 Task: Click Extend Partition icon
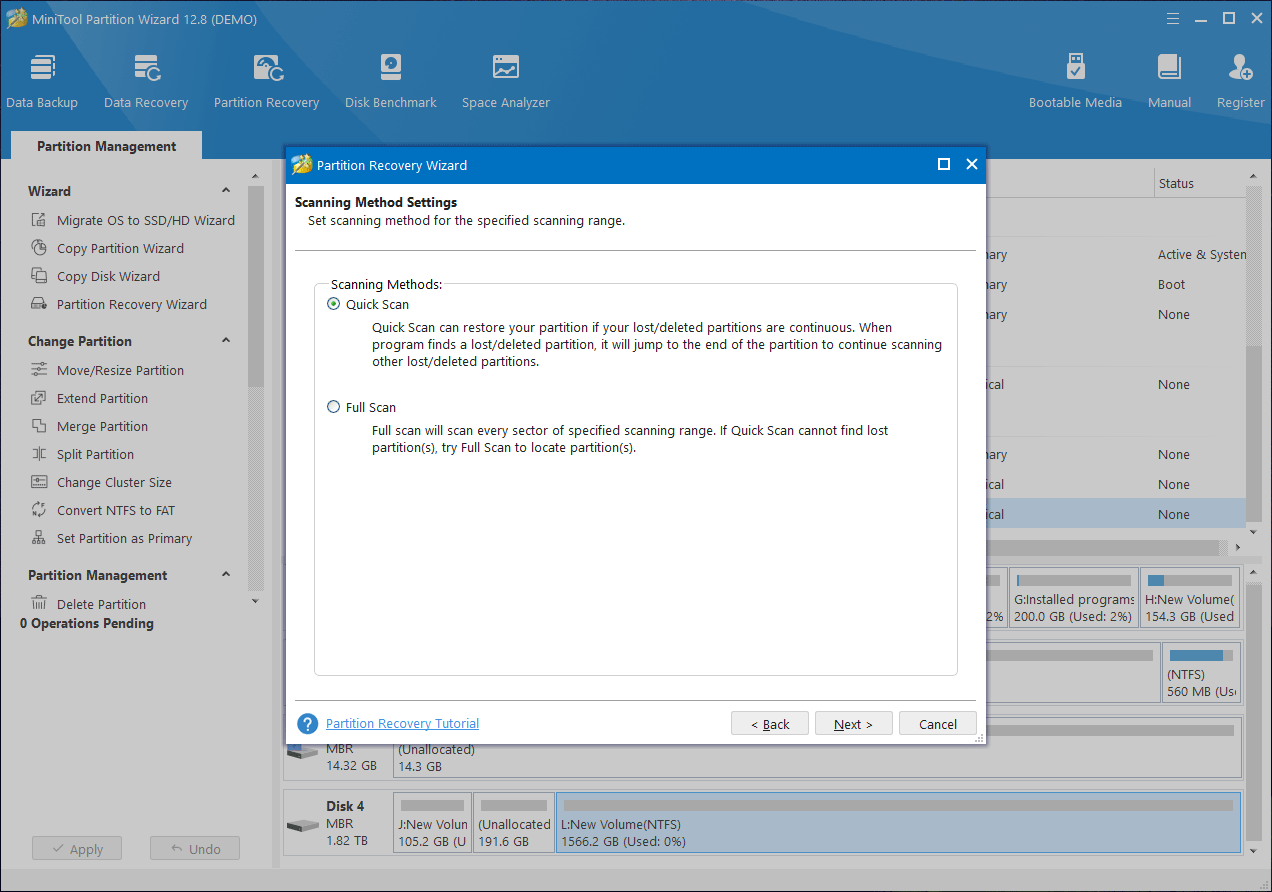pyautogui.click(x=39, y=398)
